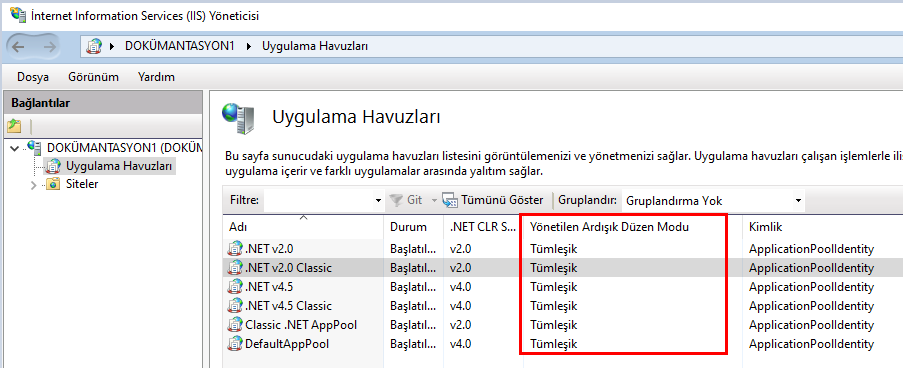The width and height of the screenshot is (903, 368).
Task: Click the server icon in address bar
Action: pos(94,47)
